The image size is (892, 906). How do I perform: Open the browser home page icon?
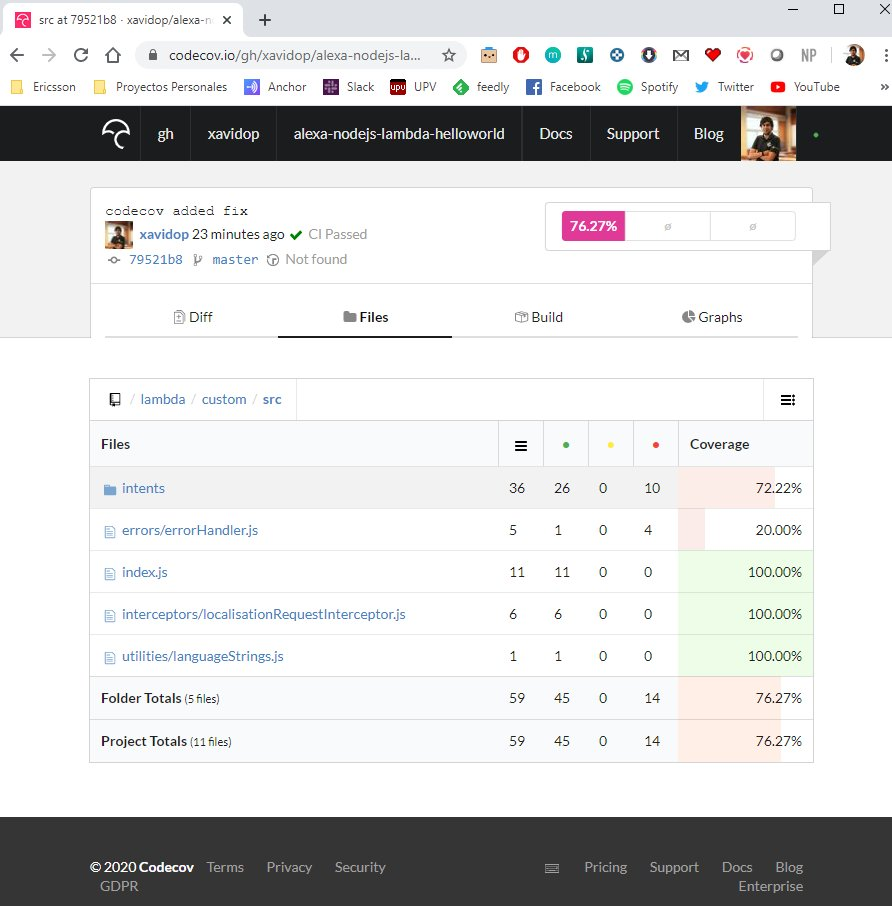pyautogui.click(x=113, y=55)
